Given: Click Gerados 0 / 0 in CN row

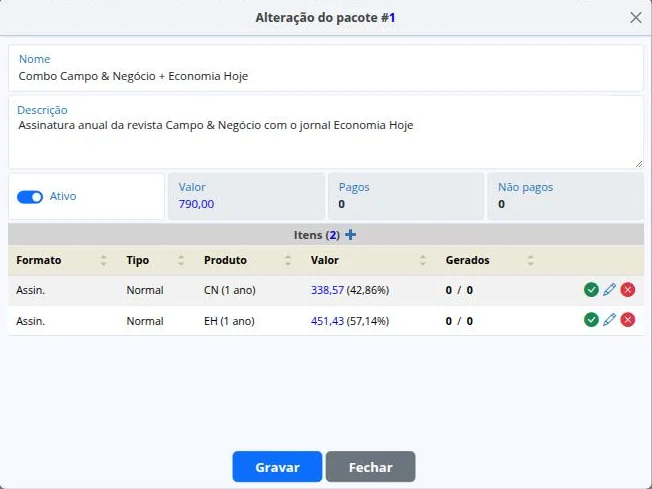Looking at the screenshot, I should tap(459, 290).
